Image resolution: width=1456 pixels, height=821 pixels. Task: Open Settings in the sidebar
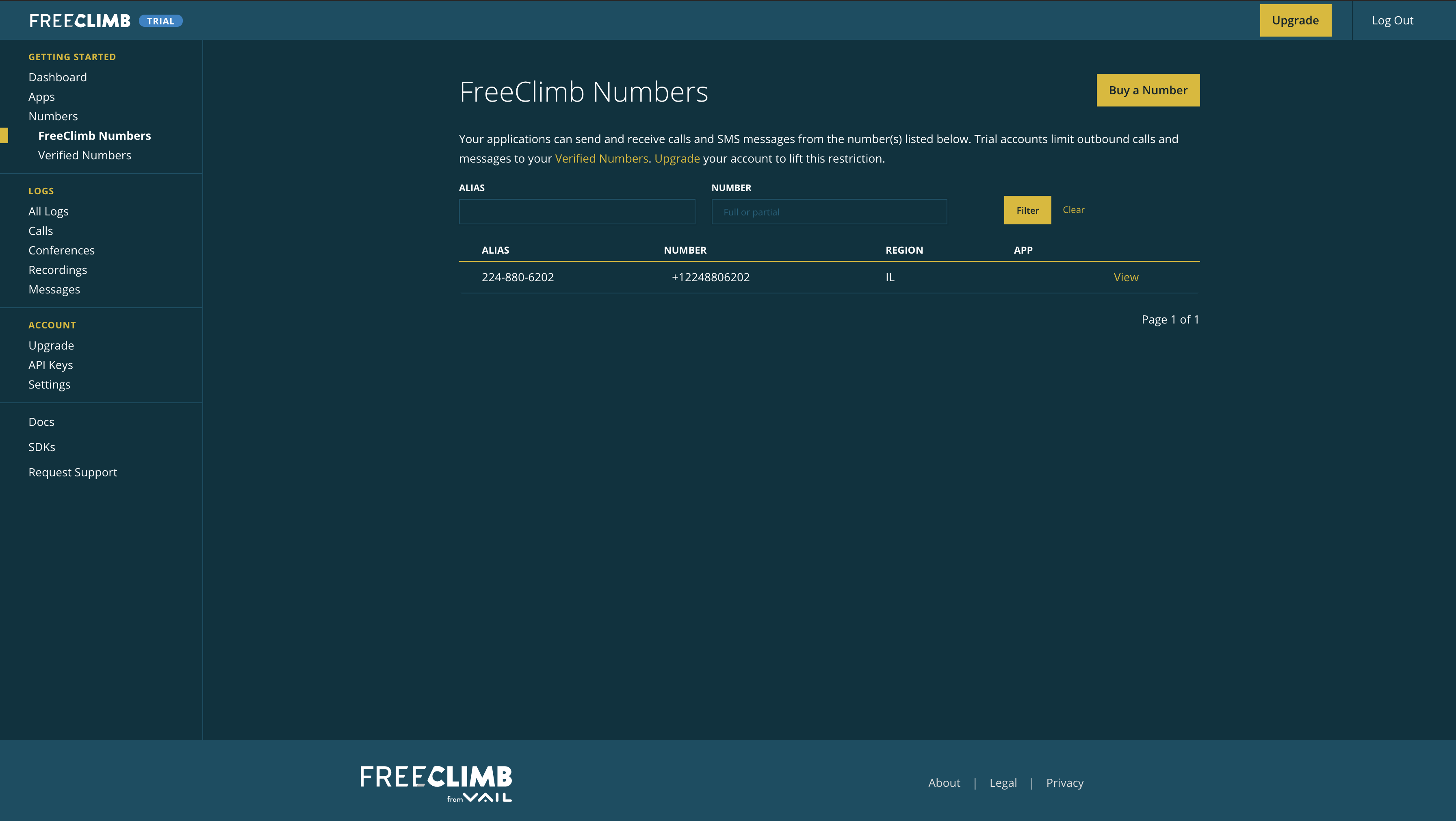pos(49,384)
